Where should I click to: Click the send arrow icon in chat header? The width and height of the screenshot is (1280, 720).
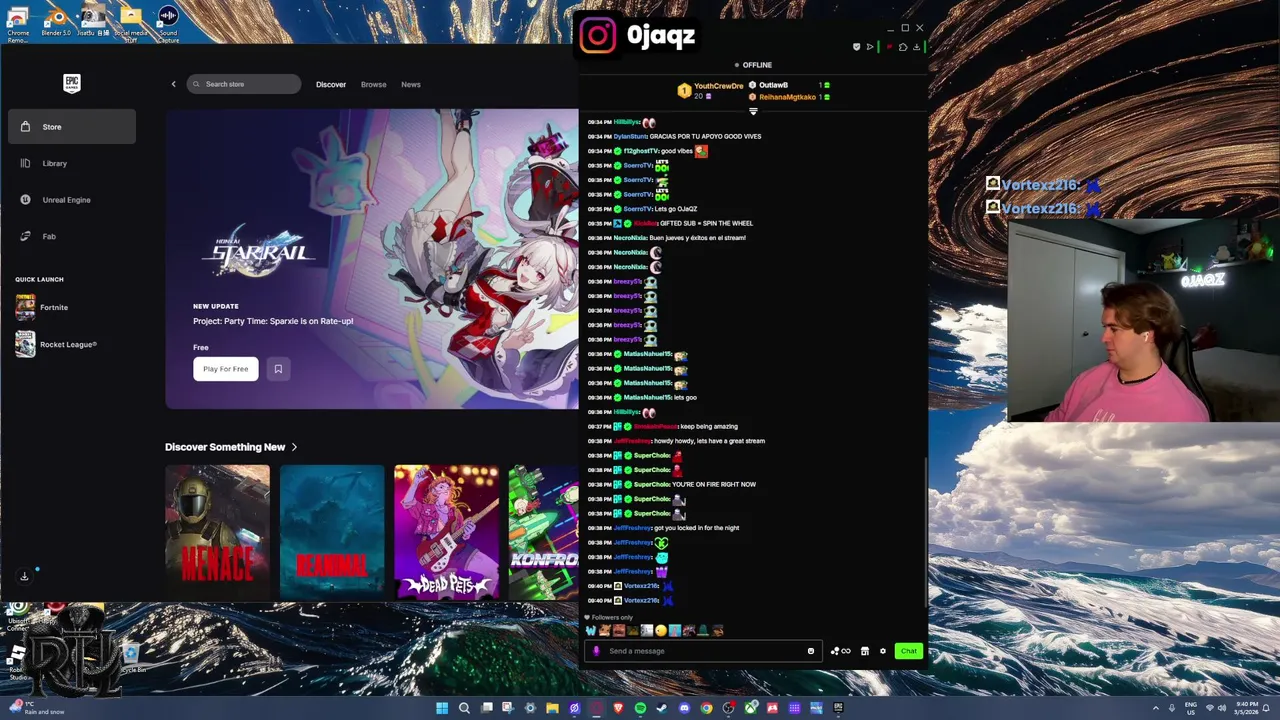870,47
